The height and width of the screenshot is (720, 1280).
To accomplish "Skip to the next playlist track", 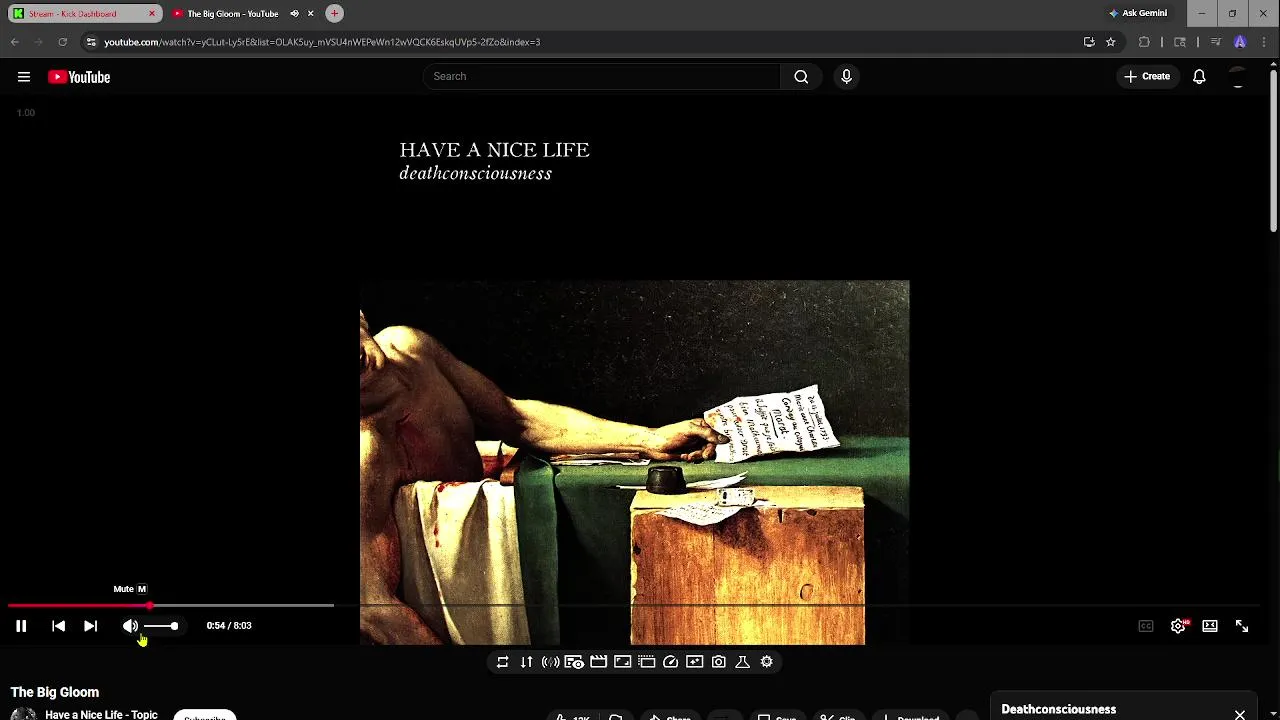I will coord(90,626).
